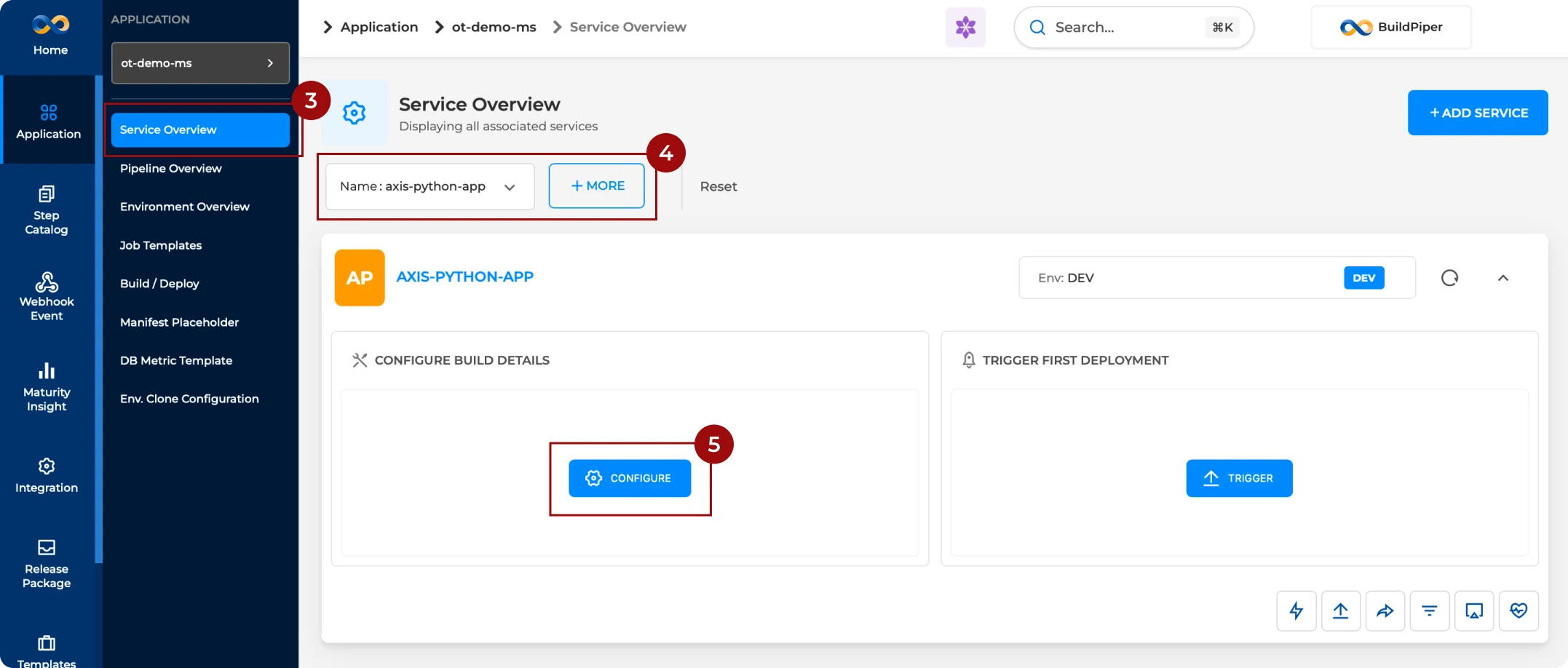Click Reset to clear filters

pos(718,187)
